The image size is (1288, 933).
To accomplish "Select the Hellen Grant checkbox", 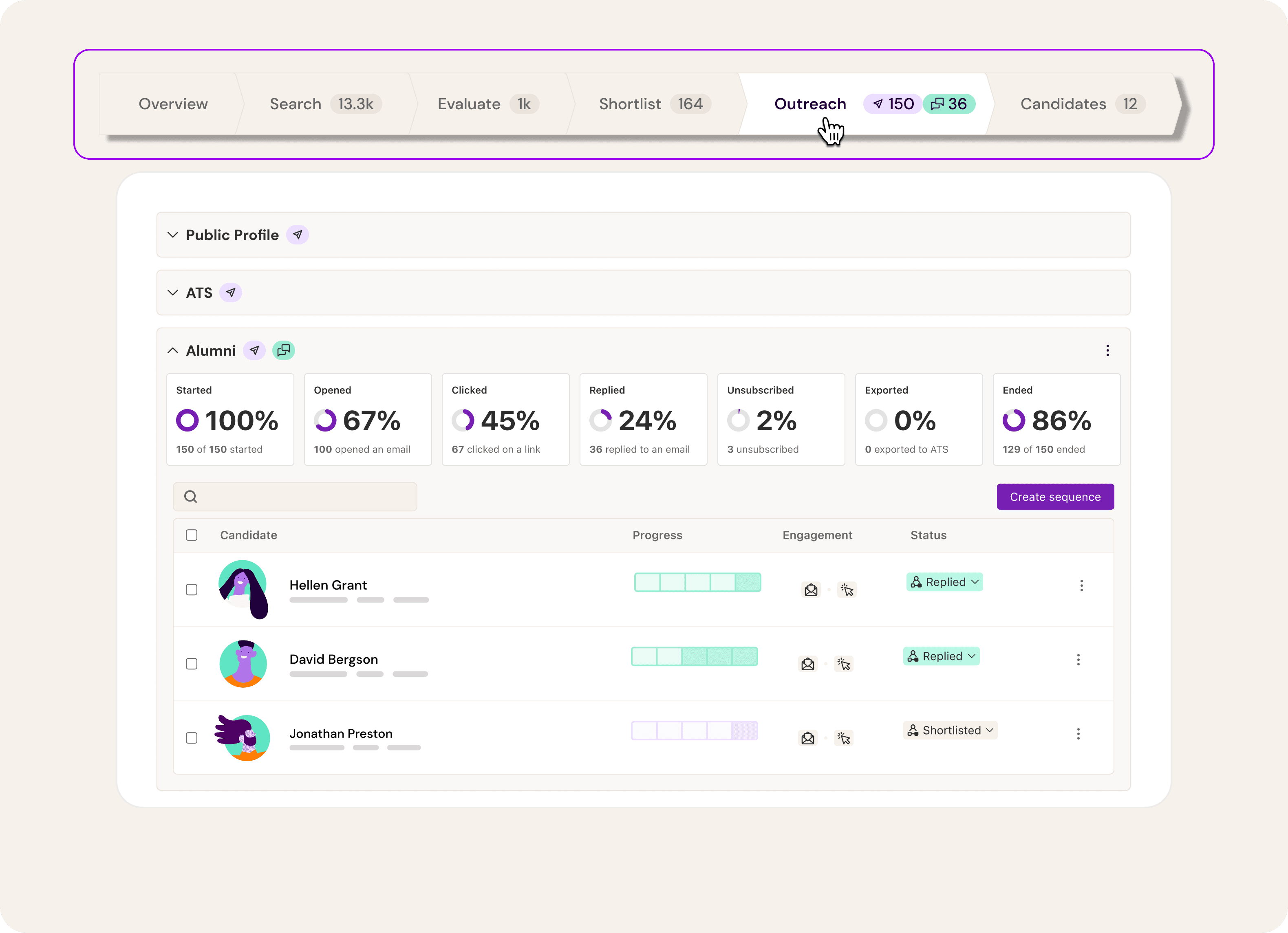I will 192,590.
